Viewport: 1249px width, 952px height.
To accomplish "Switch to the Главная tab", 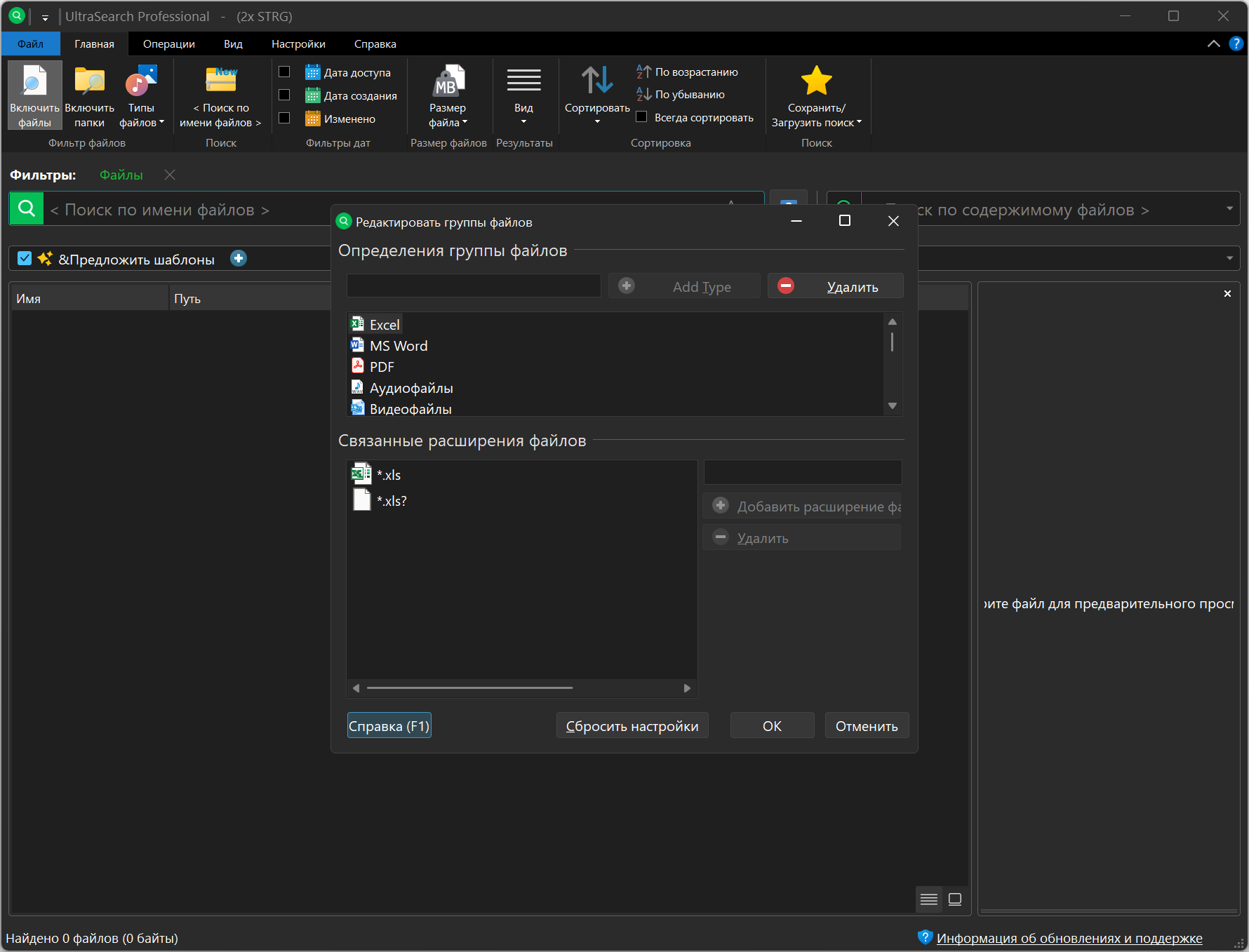I will 94,43.
